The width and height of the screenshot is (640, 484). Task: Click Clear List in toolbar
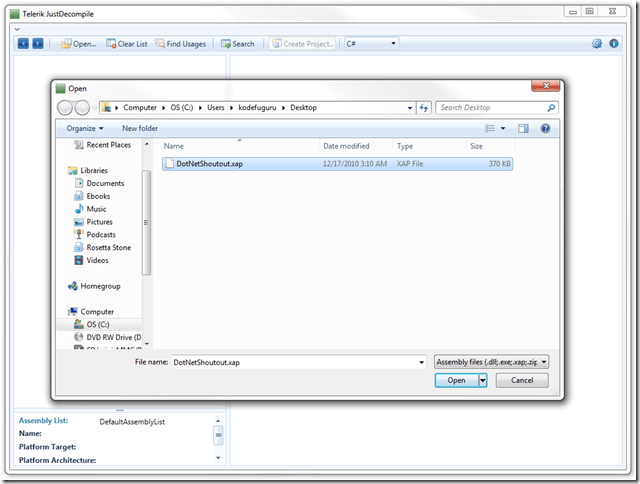pos(127,44)
